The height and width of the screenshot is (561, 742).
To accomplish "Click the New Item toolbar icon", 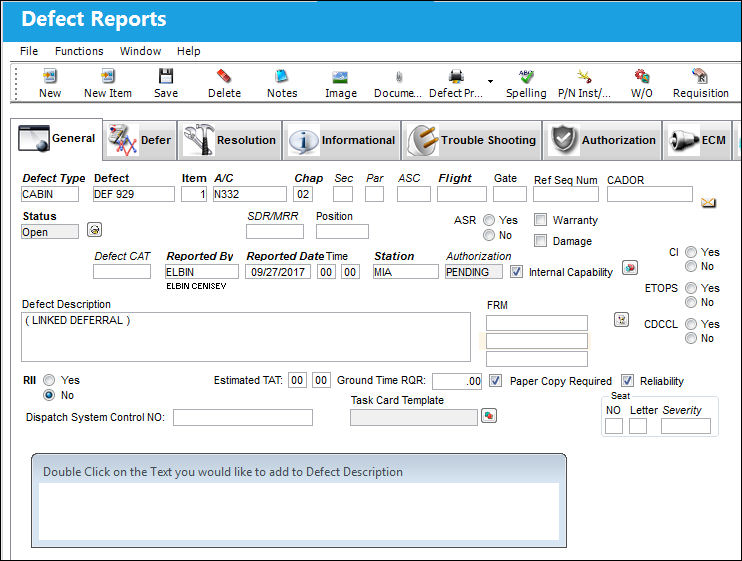I will (x=108, y=76).
